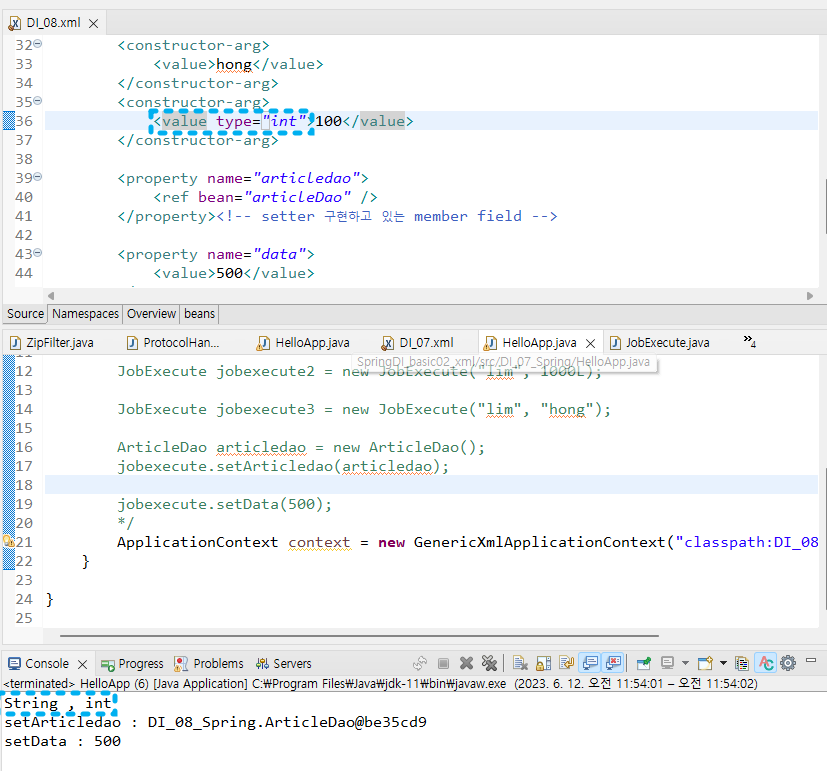Show hidden editor tabs overflow list

click(x=749, y=341)
